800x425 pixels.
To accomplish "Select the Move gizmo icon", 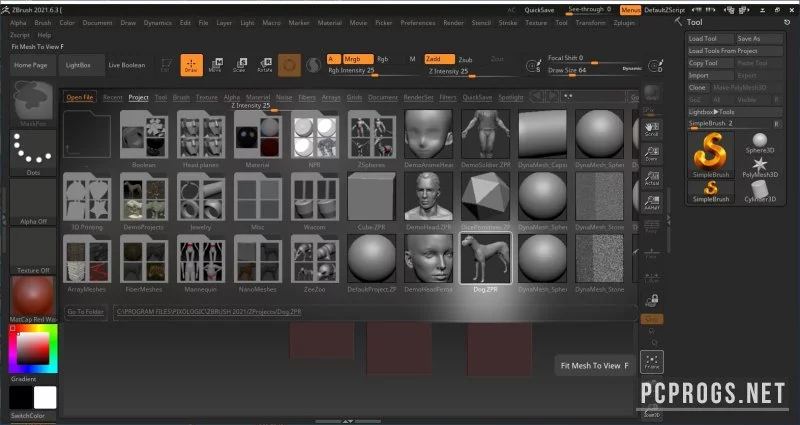I will pos(216,65).
